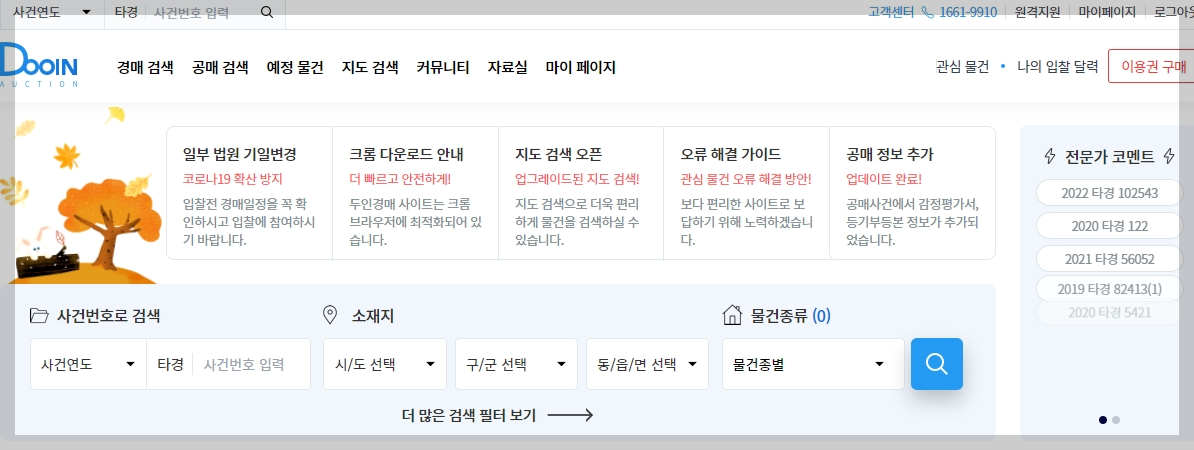This screenshot has height=450, width=1194.
Task: Select expert comment 2020 타경 122
Action: [x=1109, y=226]
